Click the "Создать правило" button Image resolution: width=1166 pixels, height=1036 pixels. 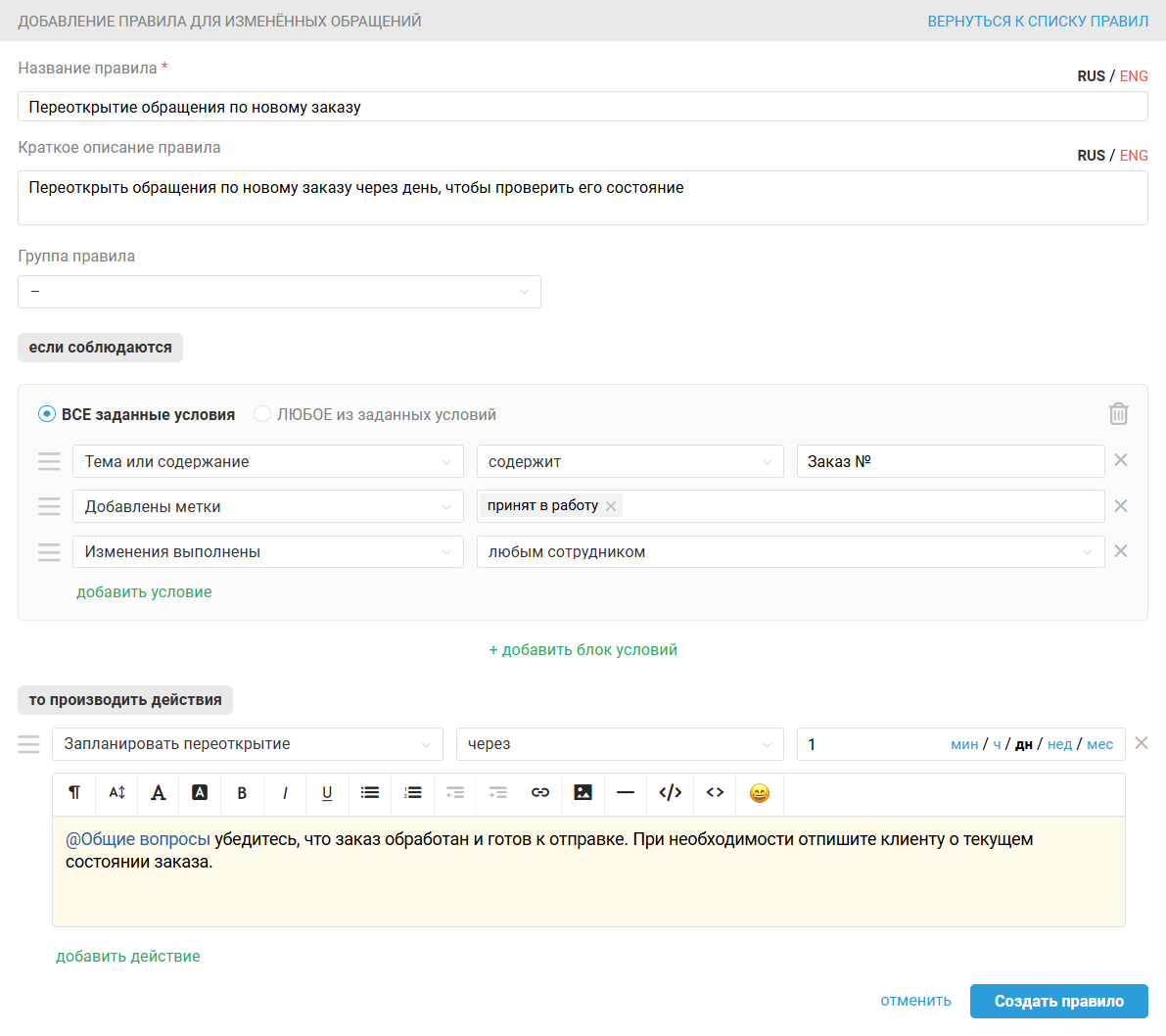point(1058,1001)
